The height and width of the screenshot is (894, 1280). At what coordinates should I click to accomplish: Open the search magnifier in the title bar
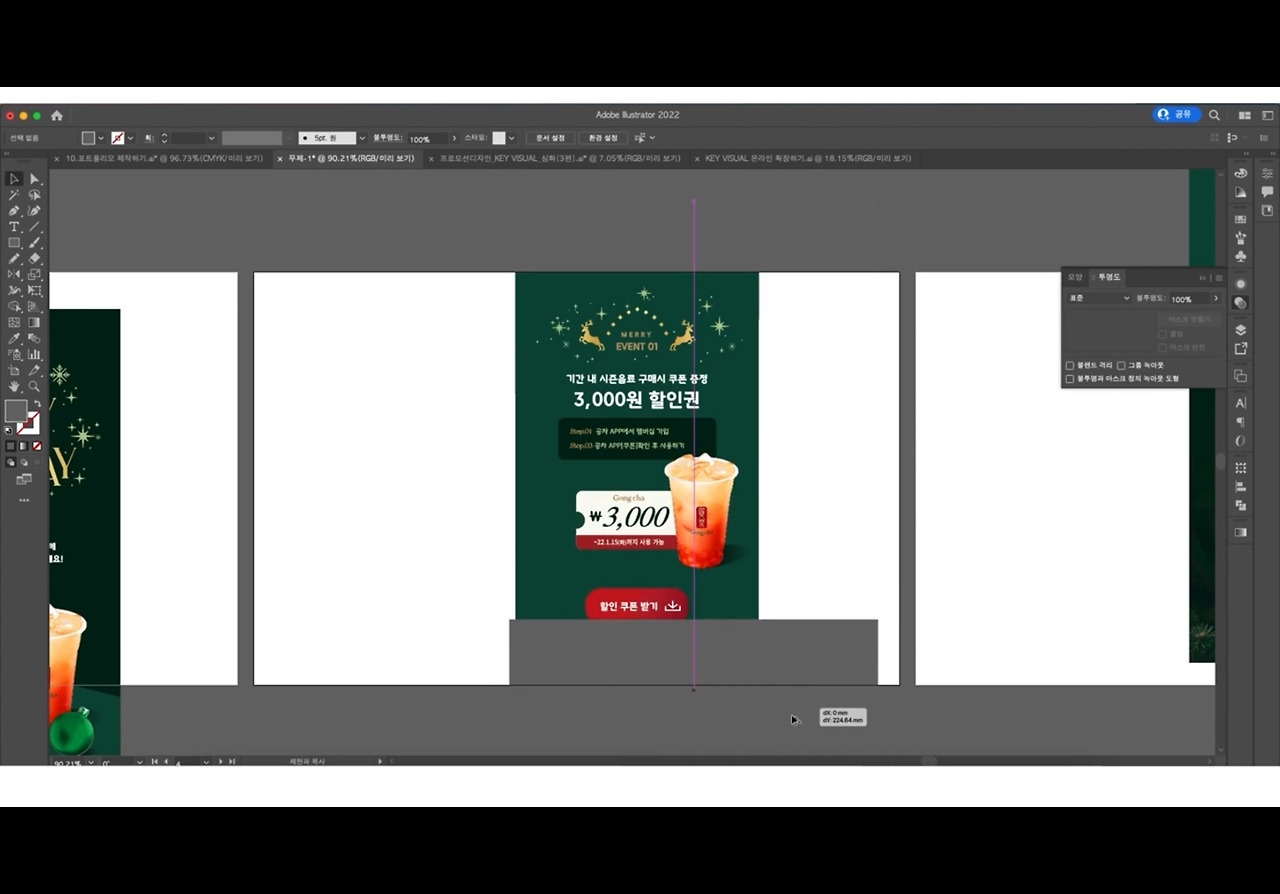coord(1214,115)
